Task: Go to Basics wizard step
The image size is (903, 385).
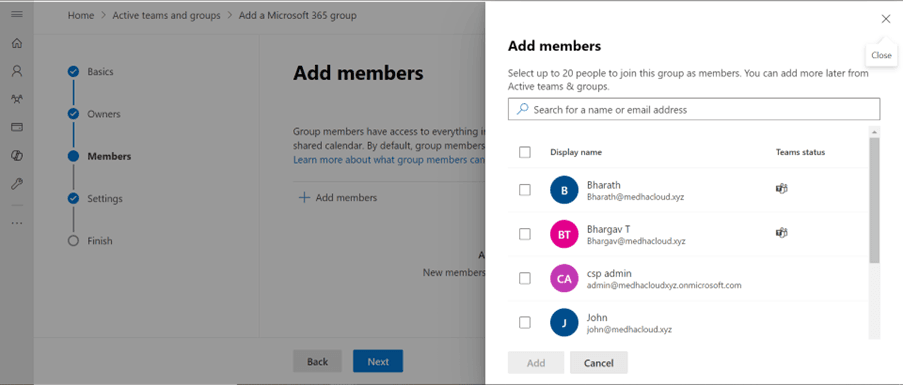Action: click(90, 72)
